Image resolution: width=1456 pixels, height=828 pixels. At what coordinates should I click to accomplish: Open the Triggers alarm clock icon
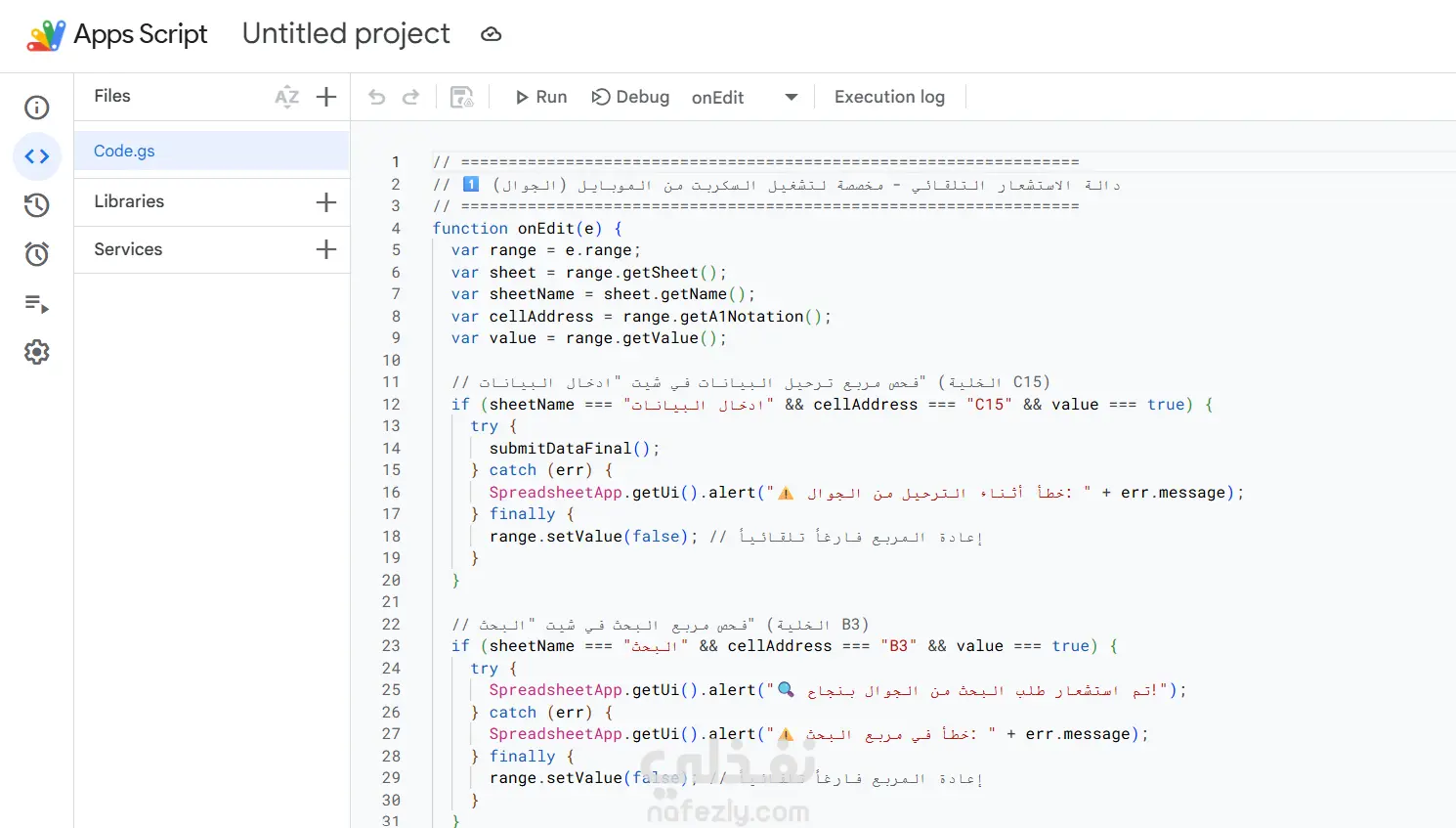(x=37, y=254)
